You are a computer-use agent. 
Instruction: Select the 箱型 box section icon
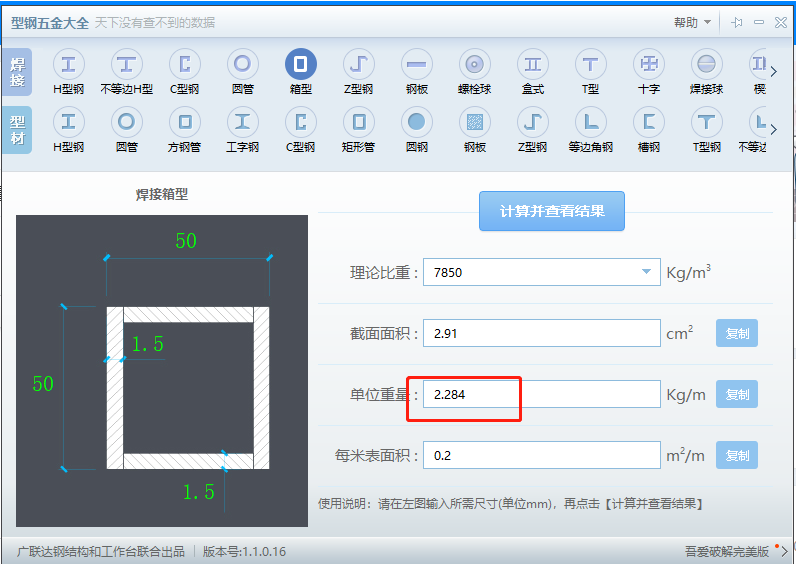pyautogui.click(x=301, y=65)
